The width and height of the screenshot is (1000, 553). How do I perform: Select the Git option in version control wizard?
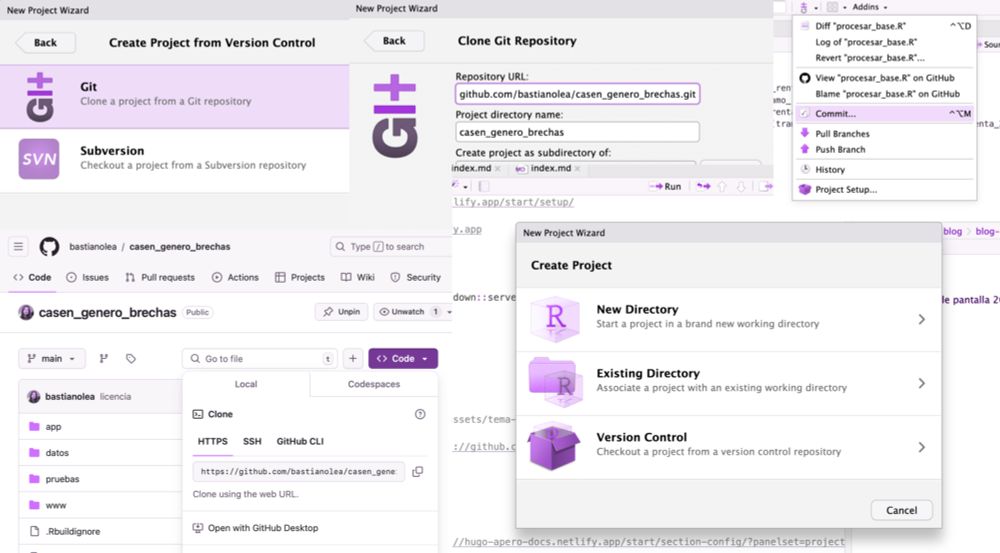click(x=174, y=96)
